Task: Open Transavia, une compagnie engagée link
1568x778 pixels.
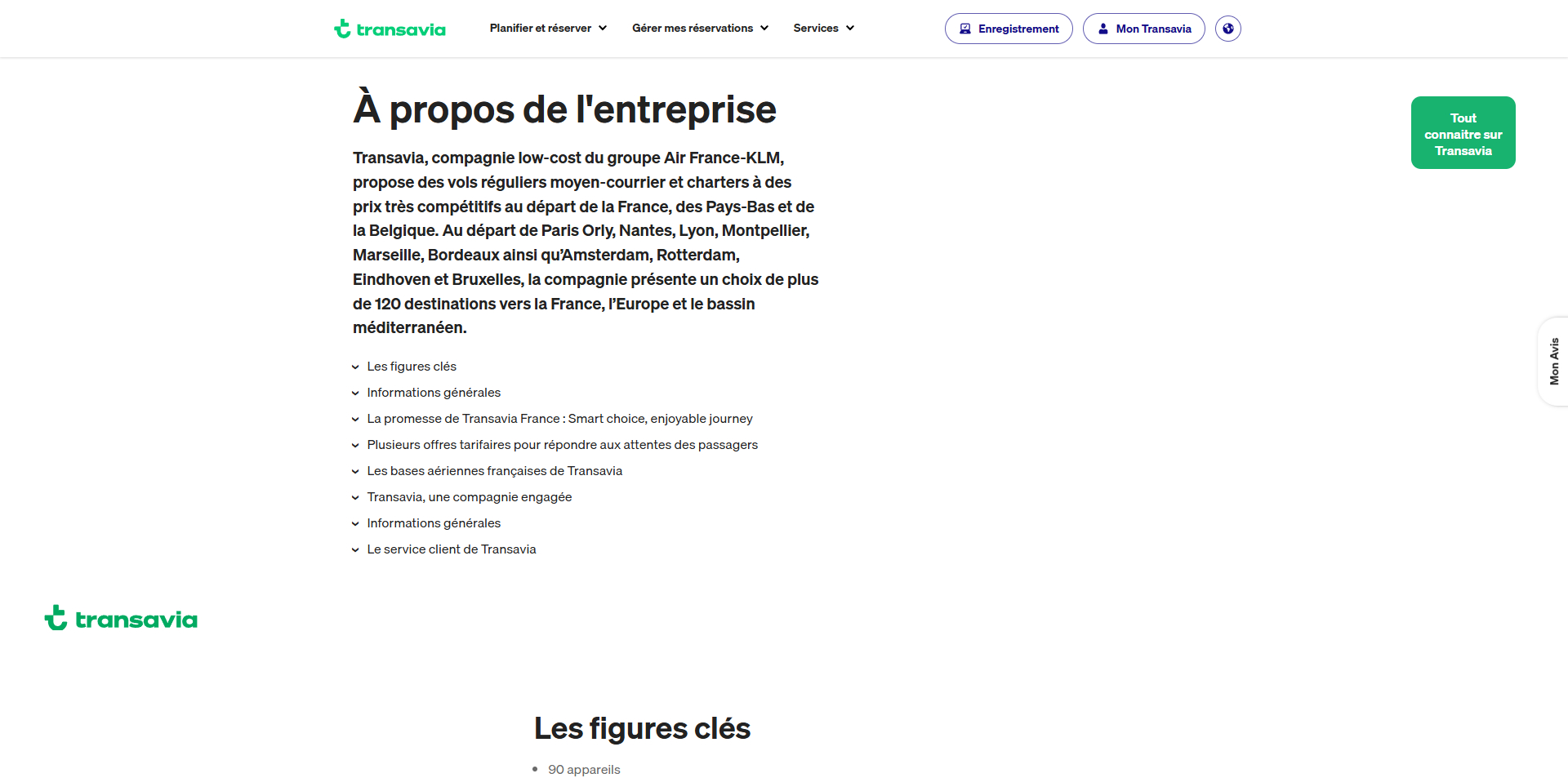Action: point(469,497)
